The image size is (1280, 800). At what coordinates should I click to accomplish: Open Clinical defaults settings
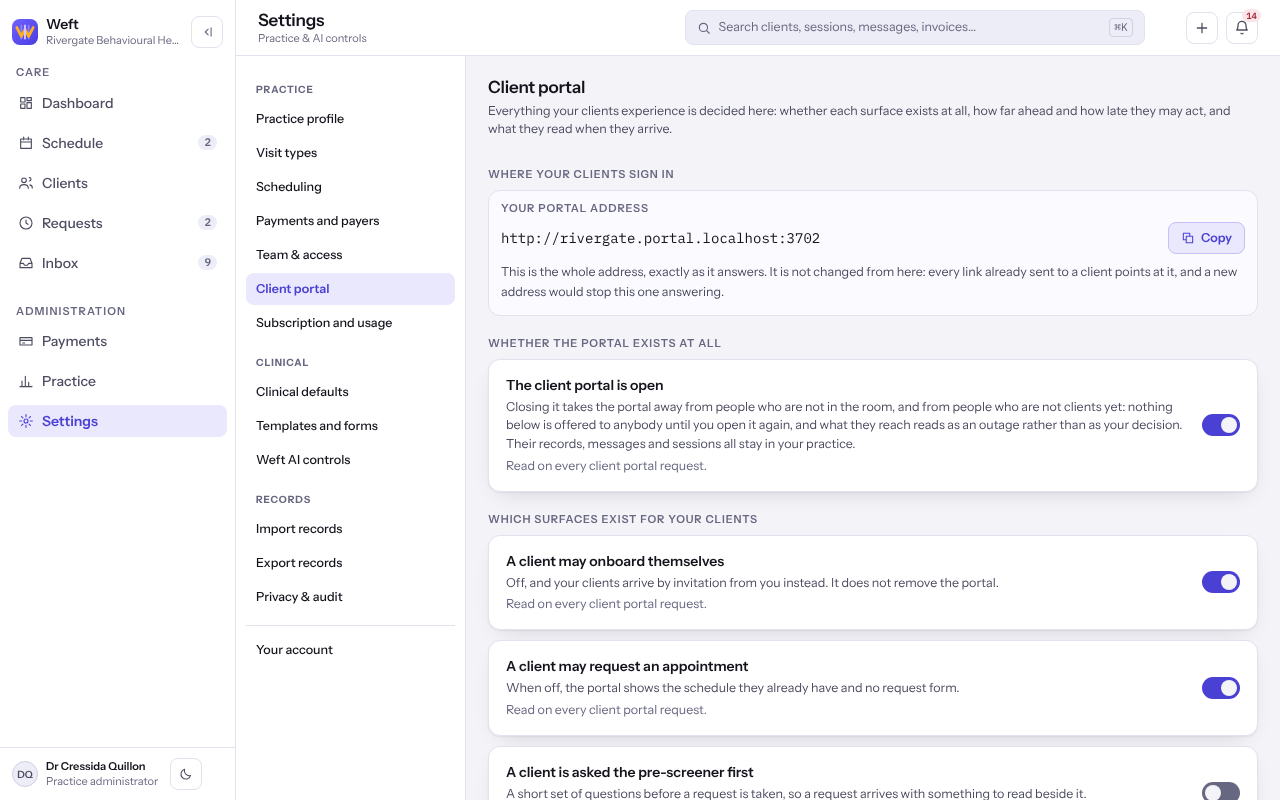pos(350,392)
